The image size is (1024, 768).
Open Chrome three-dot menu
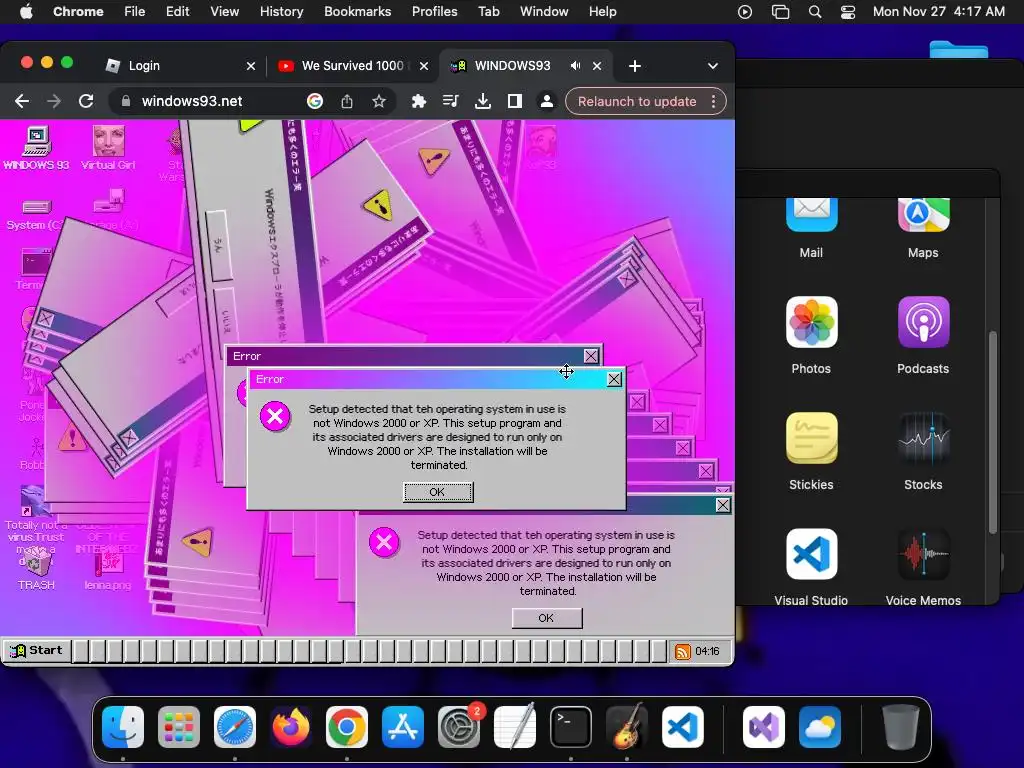[714, 101]
